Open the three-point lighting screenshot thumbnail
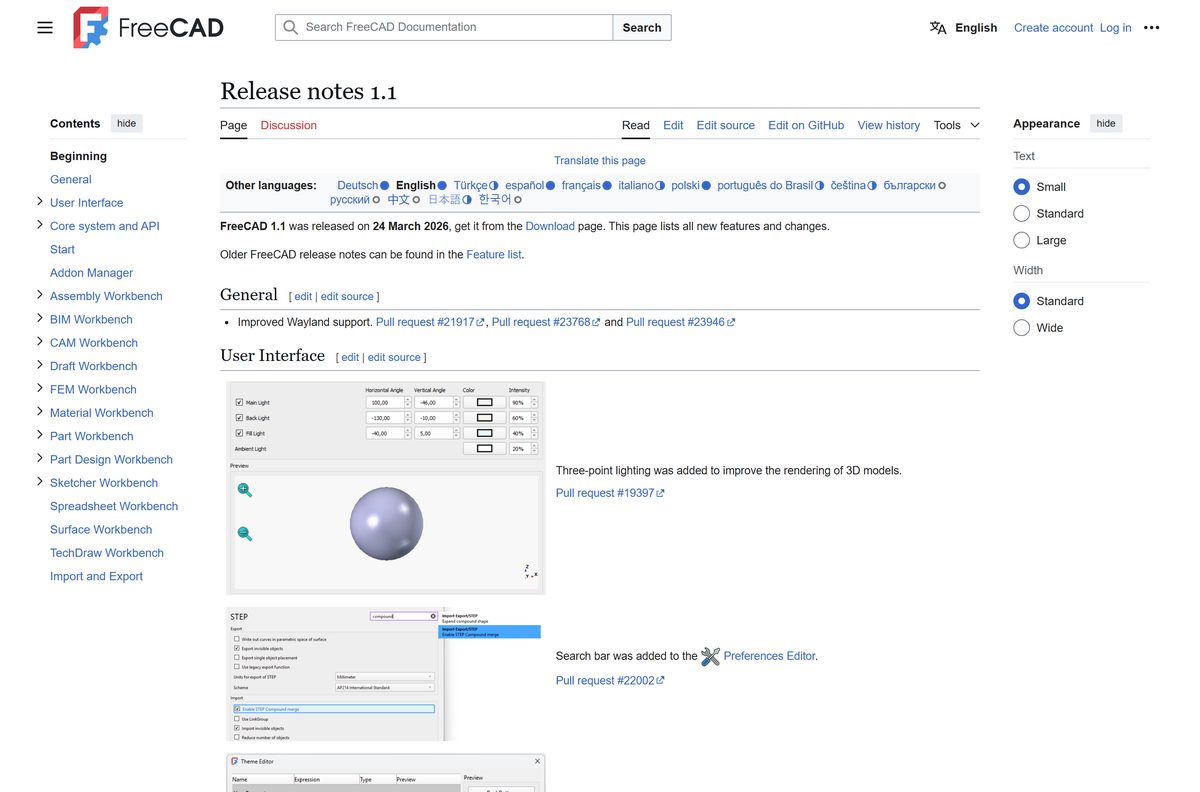1200x792 pixels. pyautogui.click(x=385, y=488)
